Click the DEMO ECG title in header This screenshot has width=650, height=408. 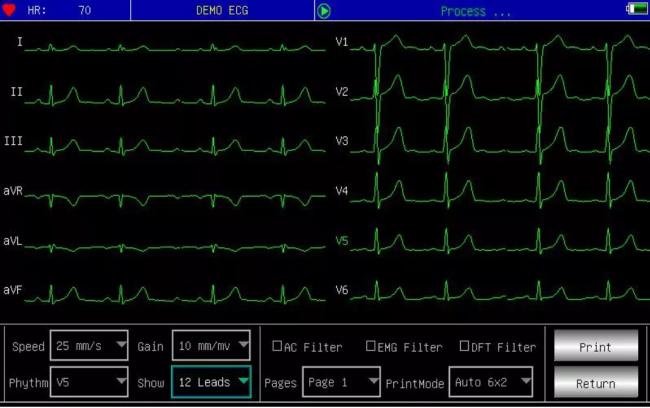[x=223, y=11]
